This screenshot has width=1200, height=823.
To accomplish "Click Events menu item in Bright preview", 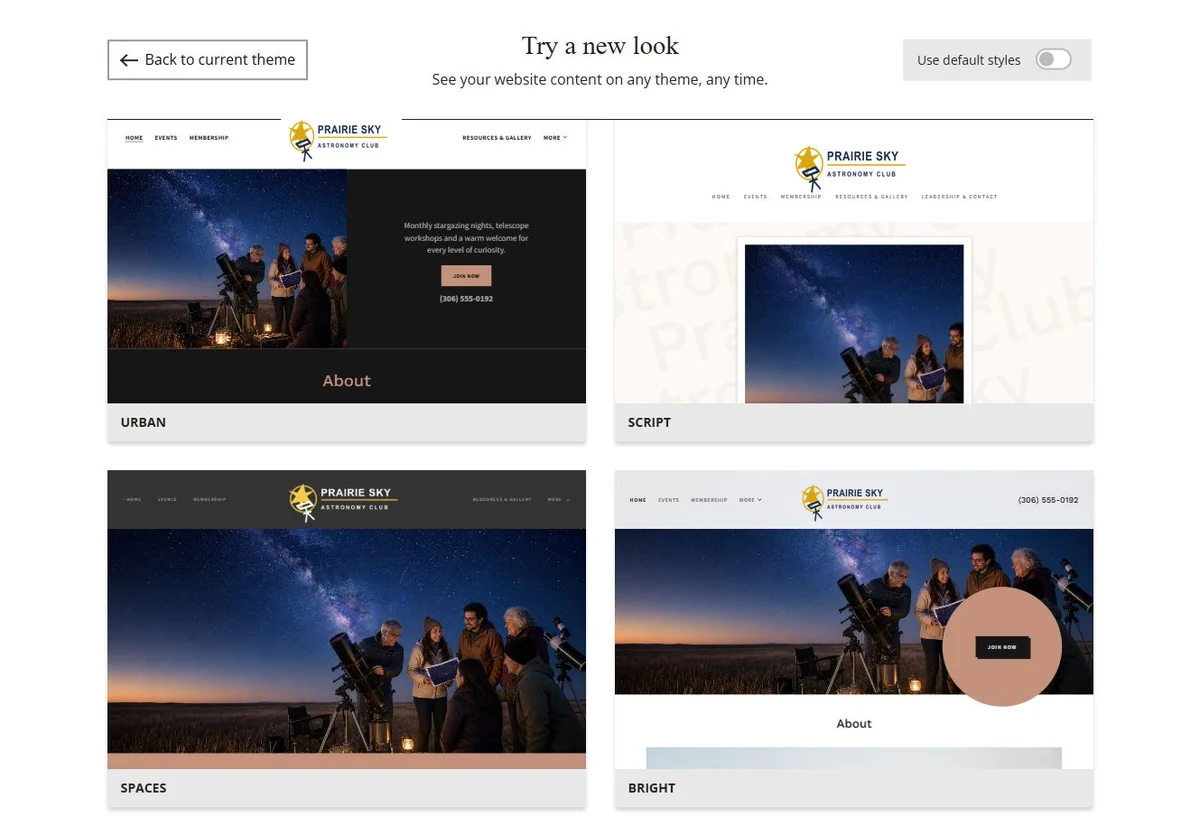I will coord(669,500).
